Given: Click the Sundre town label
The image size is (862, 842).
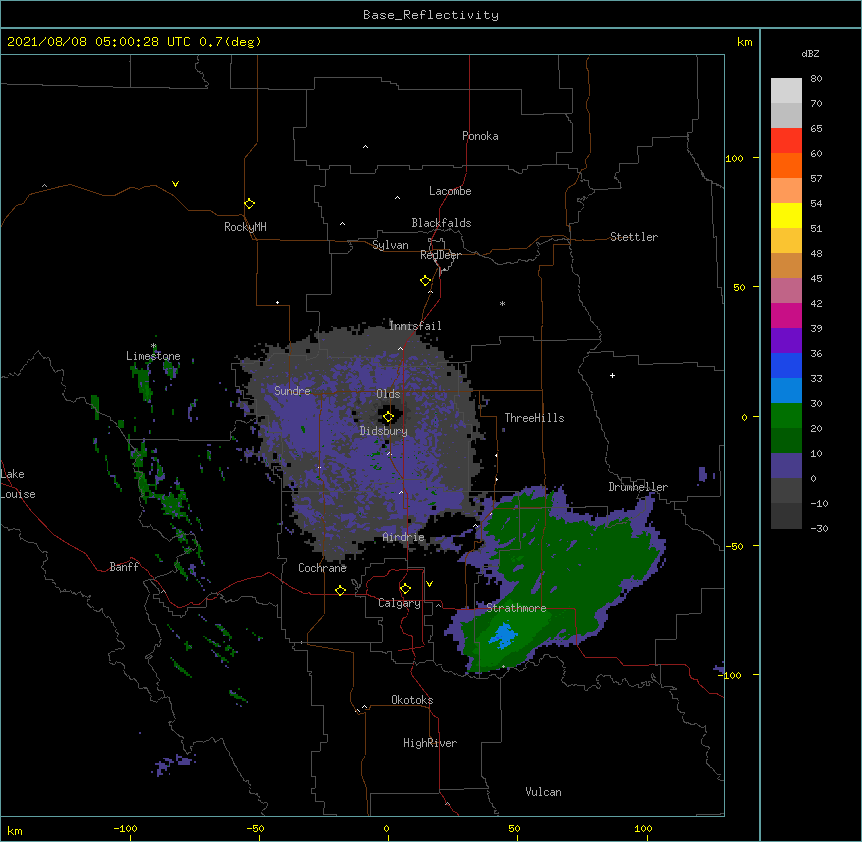Looking at the screenshot, I should [x=292, y=391].
